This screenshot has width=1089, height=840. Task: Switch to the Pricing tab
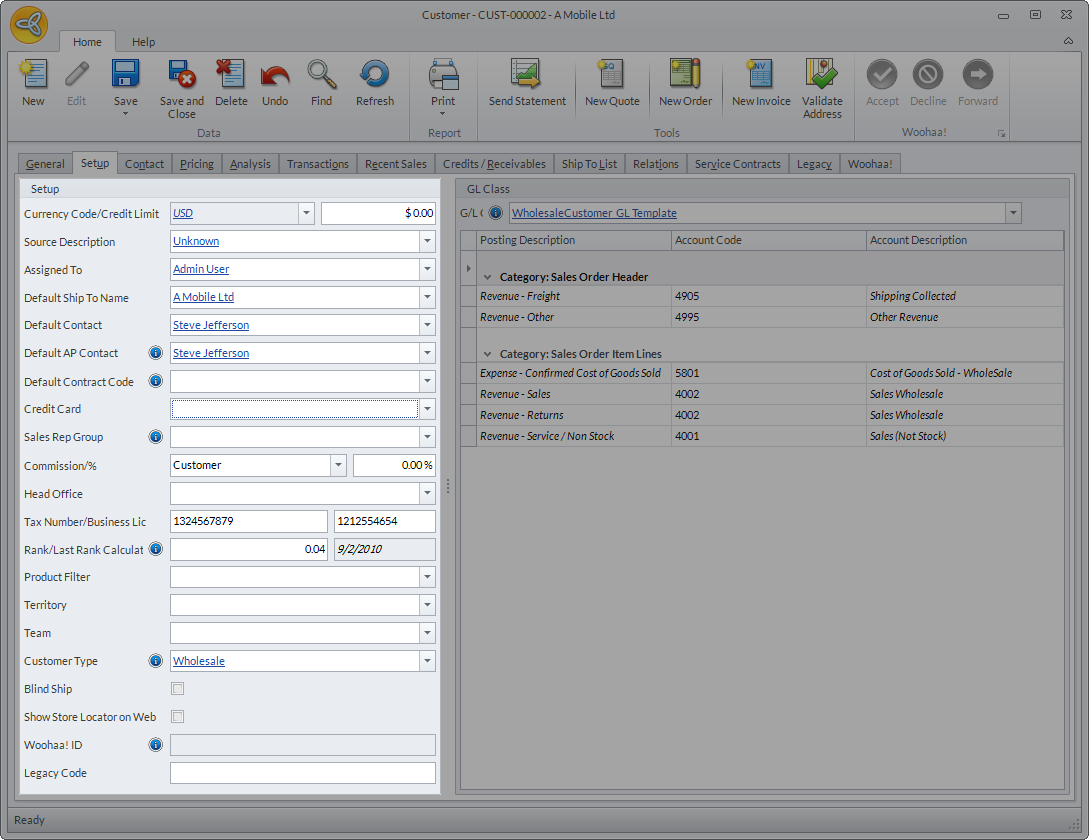(196, 164)
